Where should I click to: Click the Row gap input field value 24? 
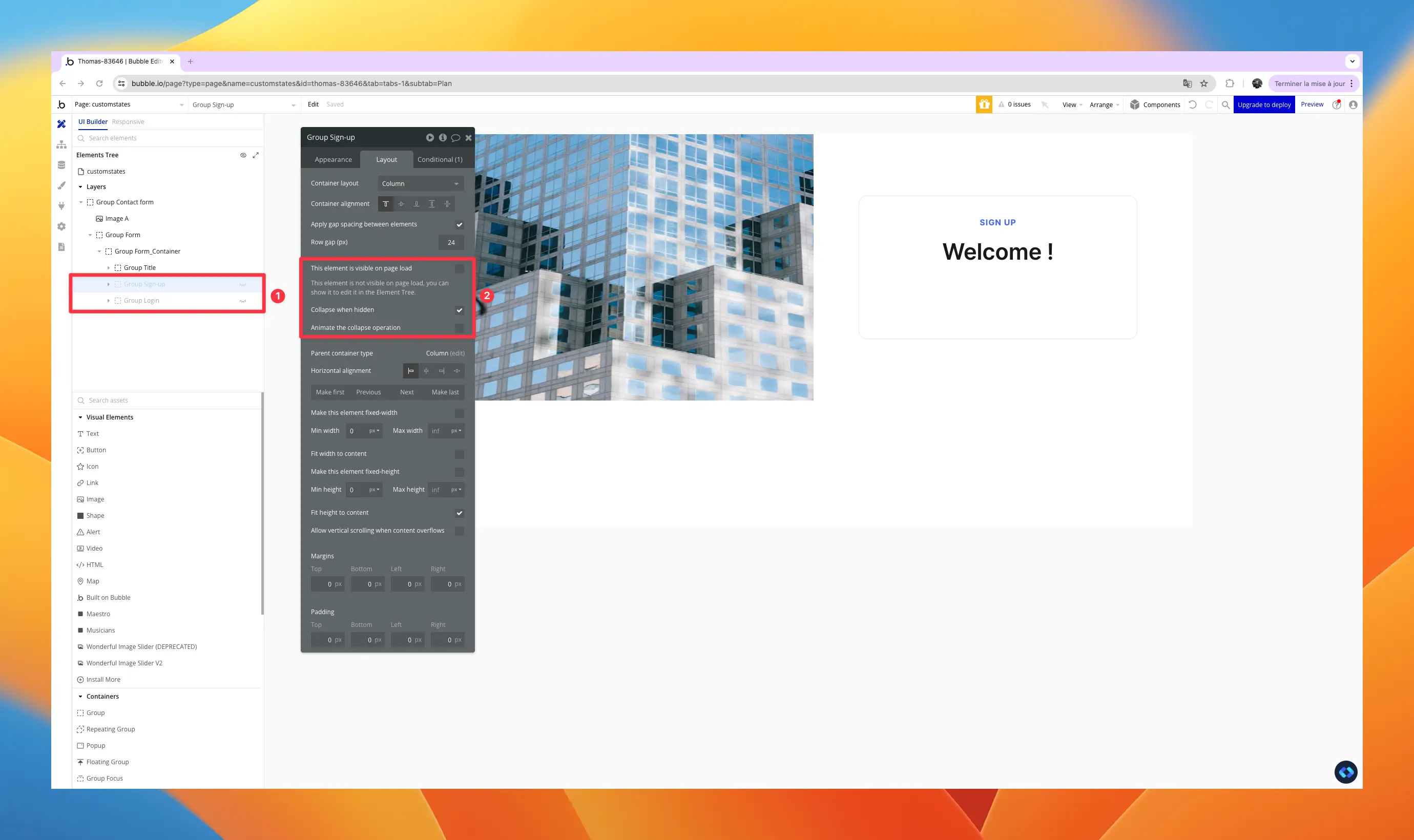[451, 242]
